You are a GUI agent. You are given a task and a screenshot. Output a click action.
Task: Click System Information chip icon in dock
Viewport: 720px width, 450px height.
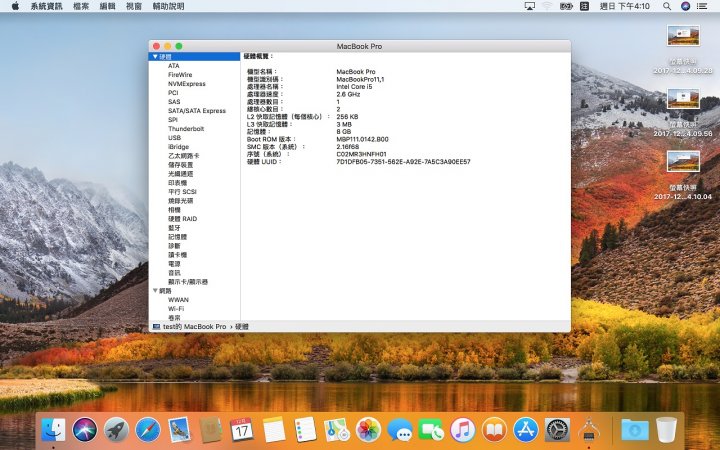coord(589,430)
